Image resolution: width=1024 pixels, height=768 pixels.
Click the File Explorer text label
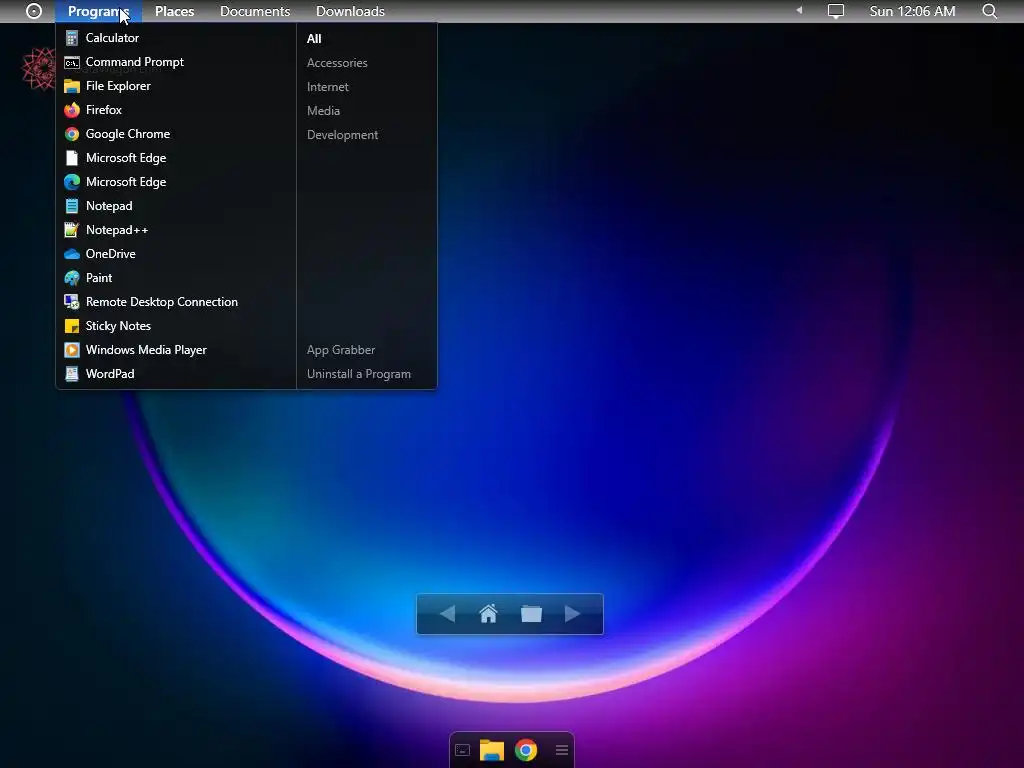click(118, 86)
